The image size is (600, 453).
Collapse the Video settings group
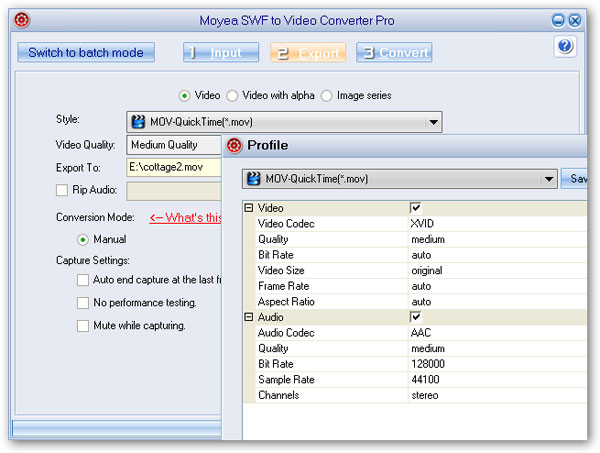[x=249, y=208]
